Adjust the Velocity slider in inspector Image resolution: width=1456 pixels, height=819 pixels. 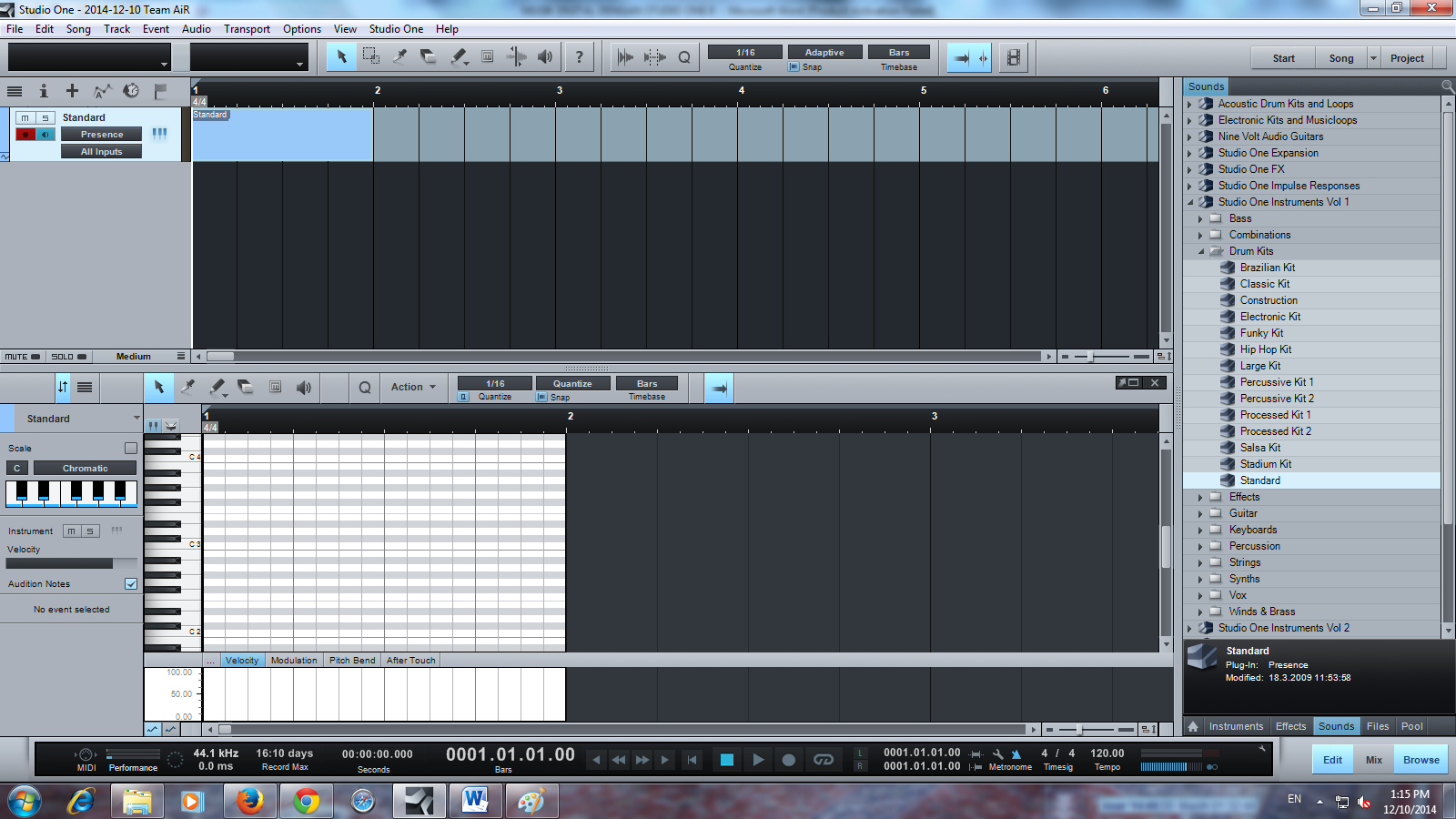(x=72, y=563)
